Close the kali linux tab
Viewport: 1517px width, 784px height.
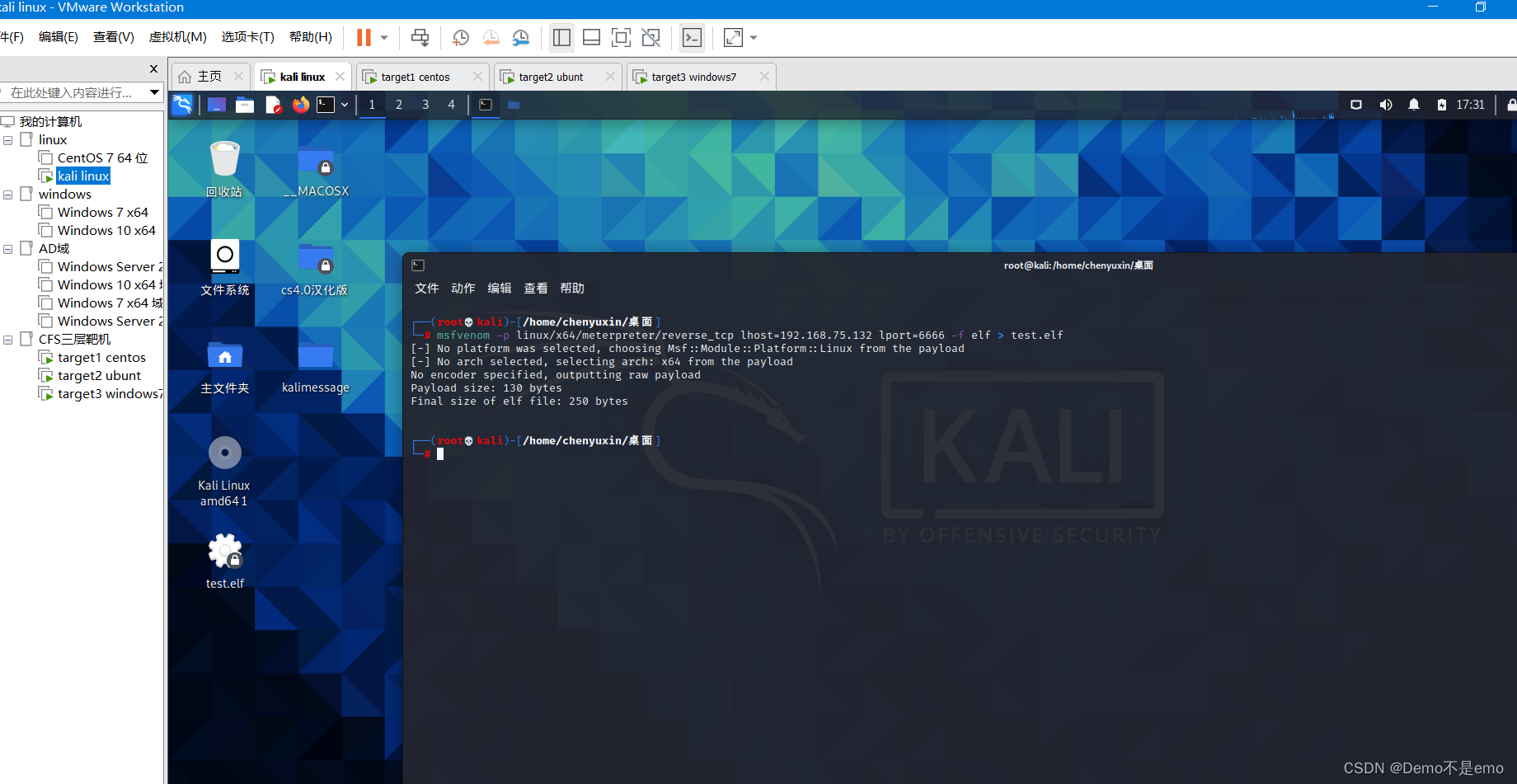(x=340, y=76)
